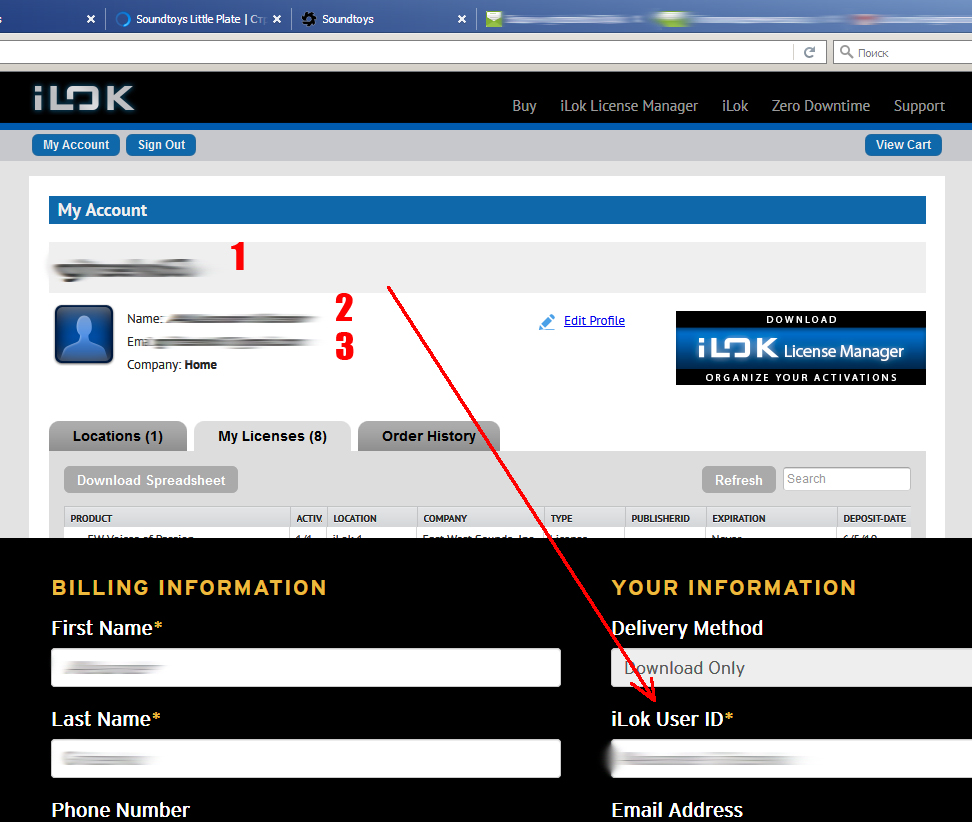Sort by TYPE column header
The height and width of the screenshot is (822, 972).
coord(585,518)
